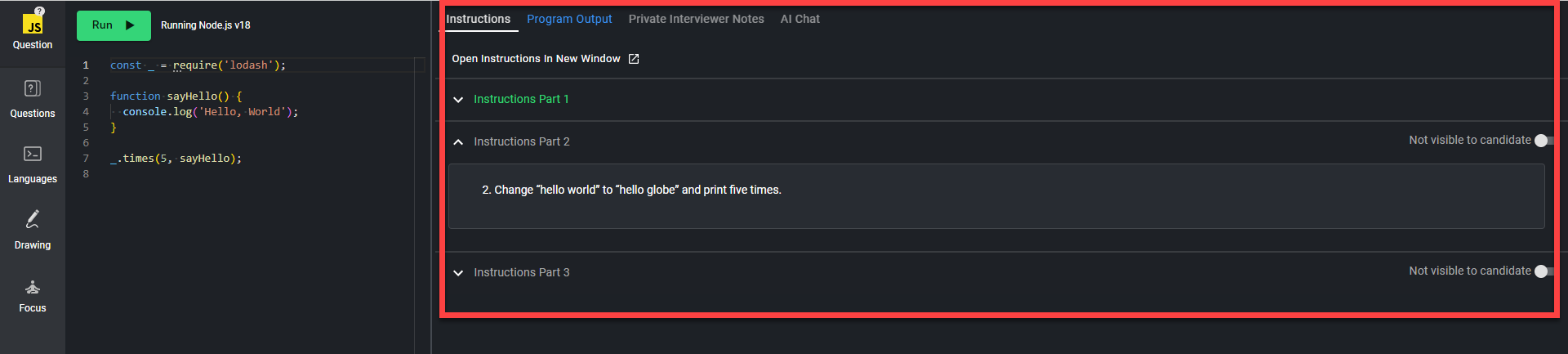The height and width of the screenshot is (354, 1568).
Task: Open the Questions sidebar icon
Action: 33,89
